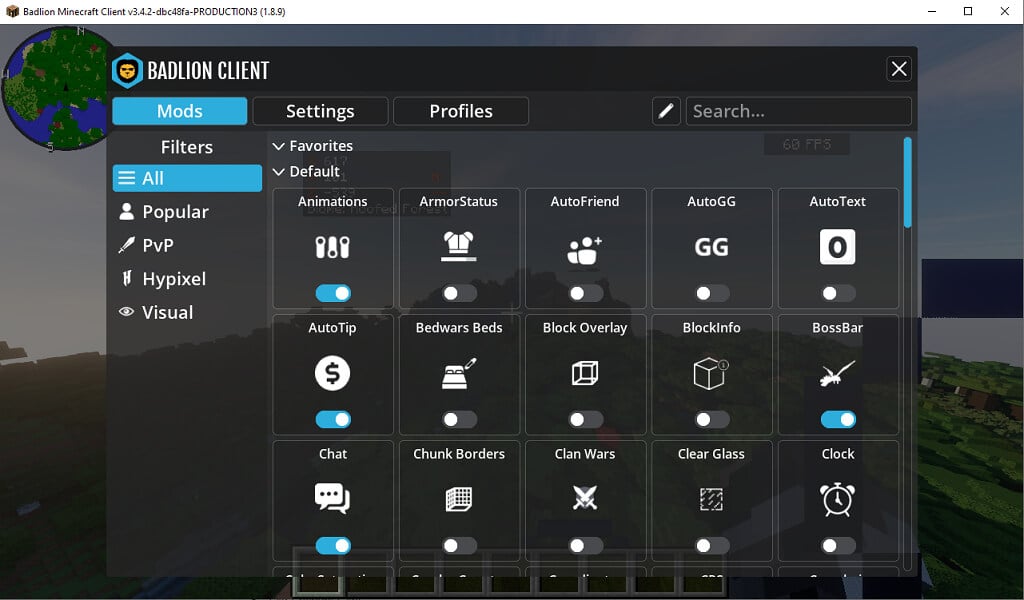Enable the Chunk Borders toggle
The width and height of the screenshot is (1024, 600).
pyautogui.click(x=459, y=545)
